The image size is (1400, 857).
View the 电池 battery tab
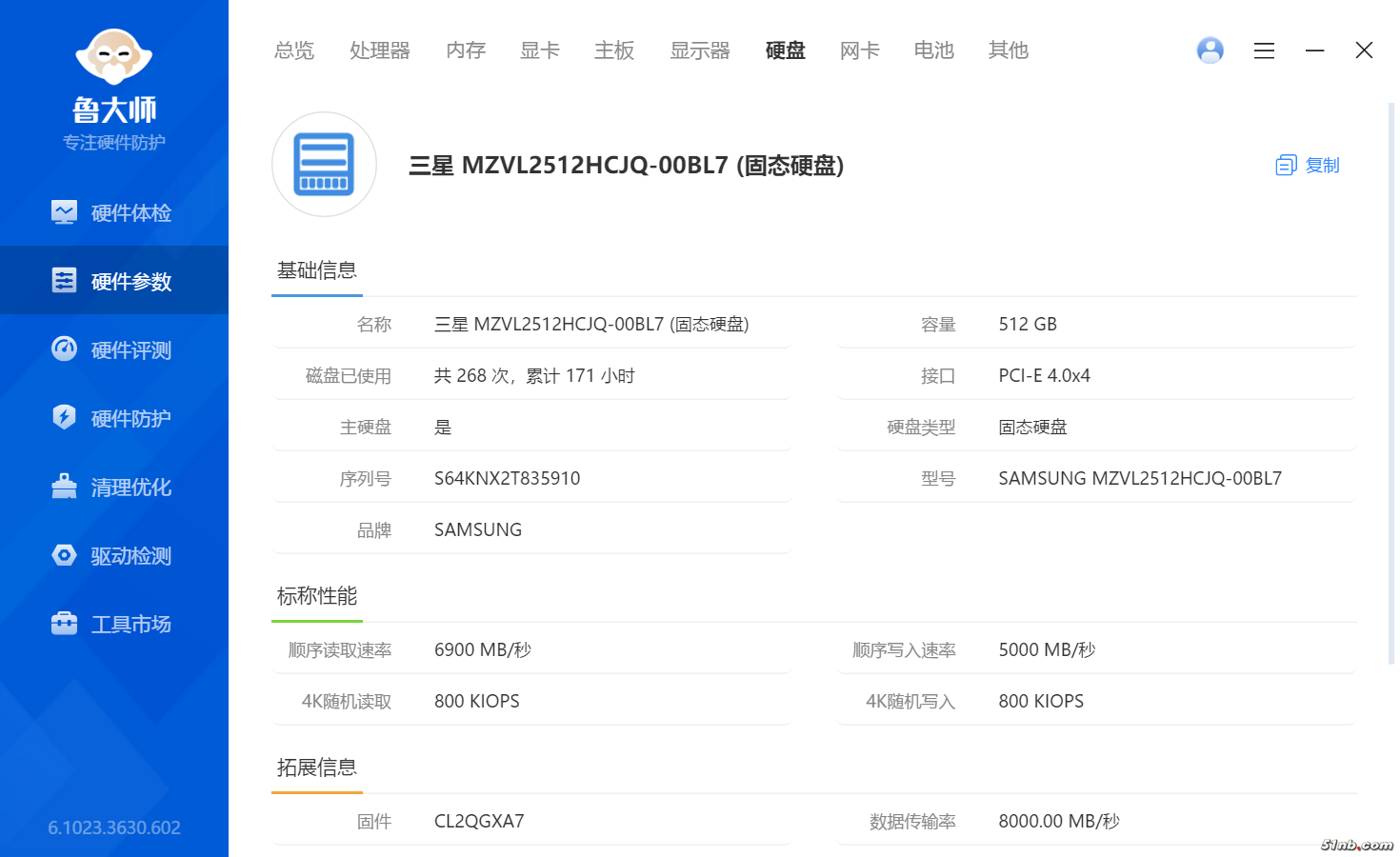tap(933, 50)
